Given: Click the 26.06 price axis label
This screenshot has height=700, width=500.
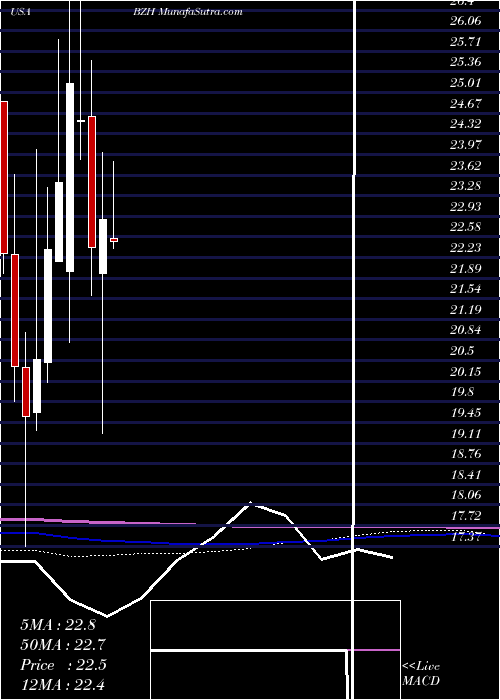Looking at the screenshot, I should tap(466, 21).
